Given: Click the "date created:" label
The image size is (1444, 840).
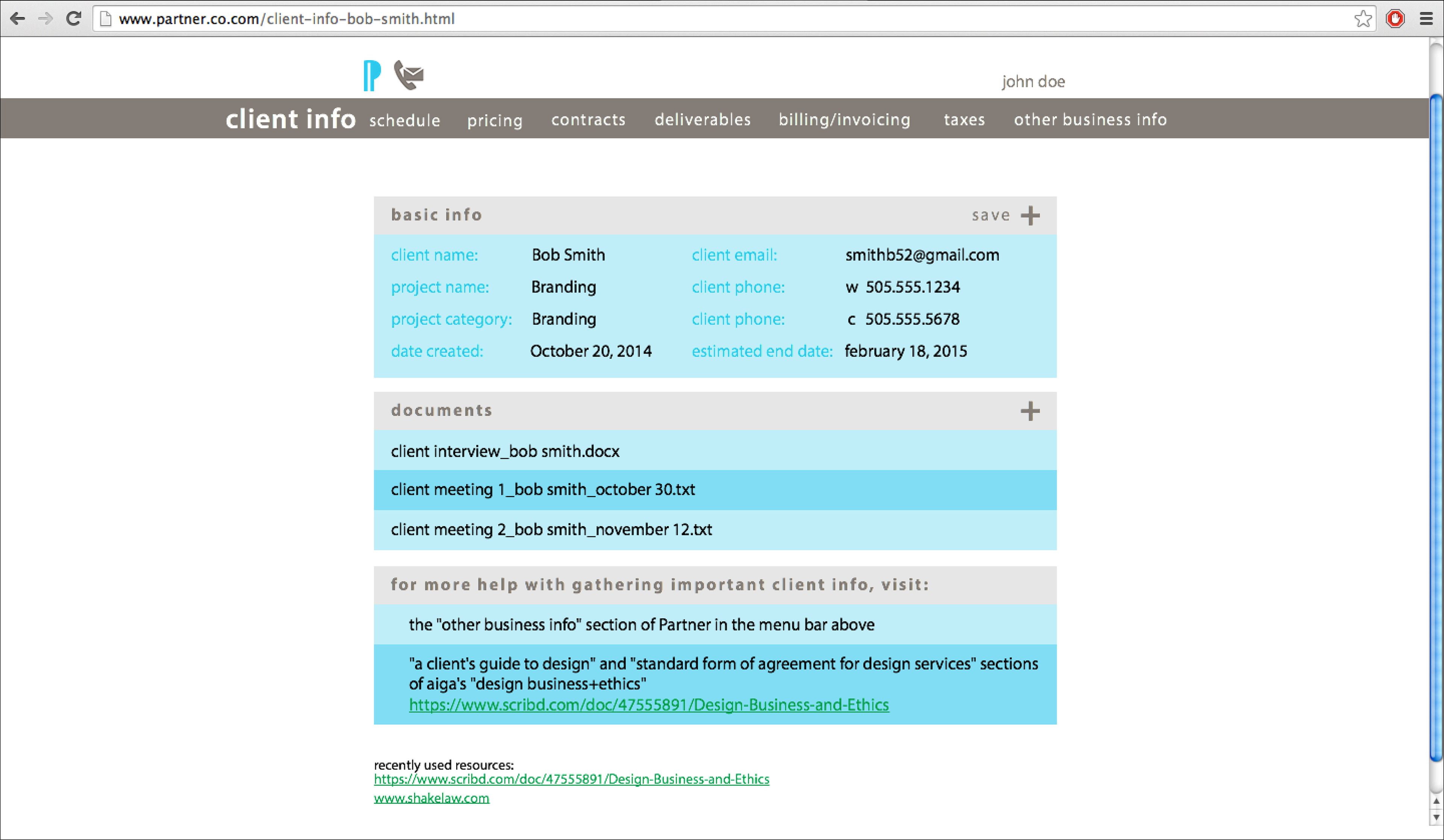Looking at the screenshot, I should click(x=437, y=351).
